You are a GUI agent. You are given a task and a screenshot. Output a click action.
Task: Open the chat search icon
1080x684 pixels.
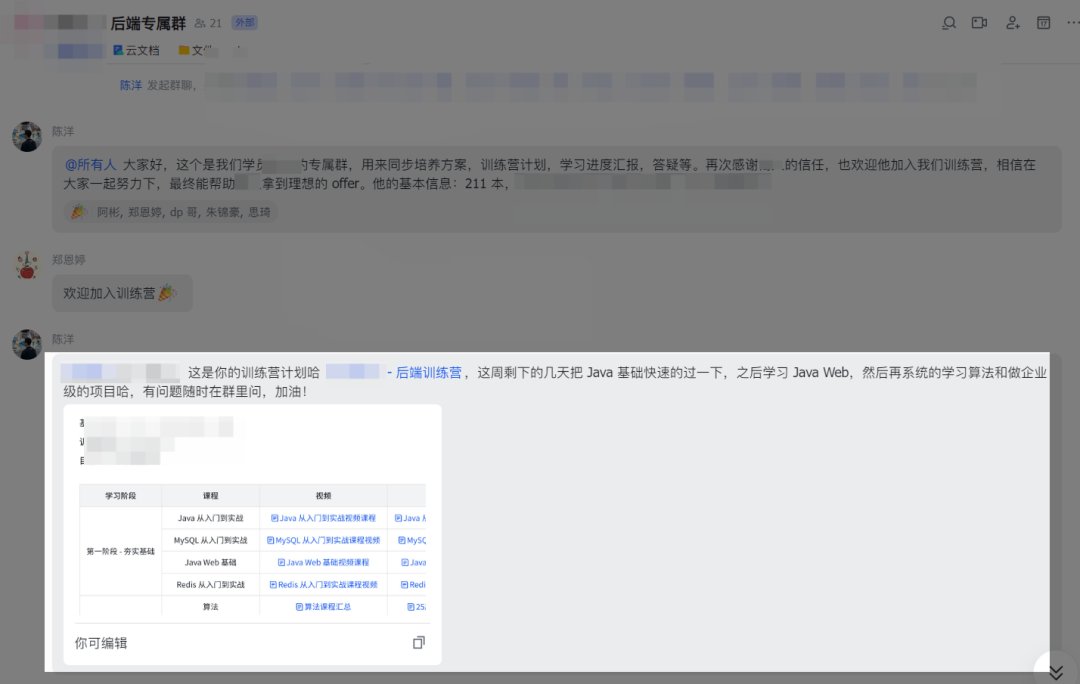948,23
